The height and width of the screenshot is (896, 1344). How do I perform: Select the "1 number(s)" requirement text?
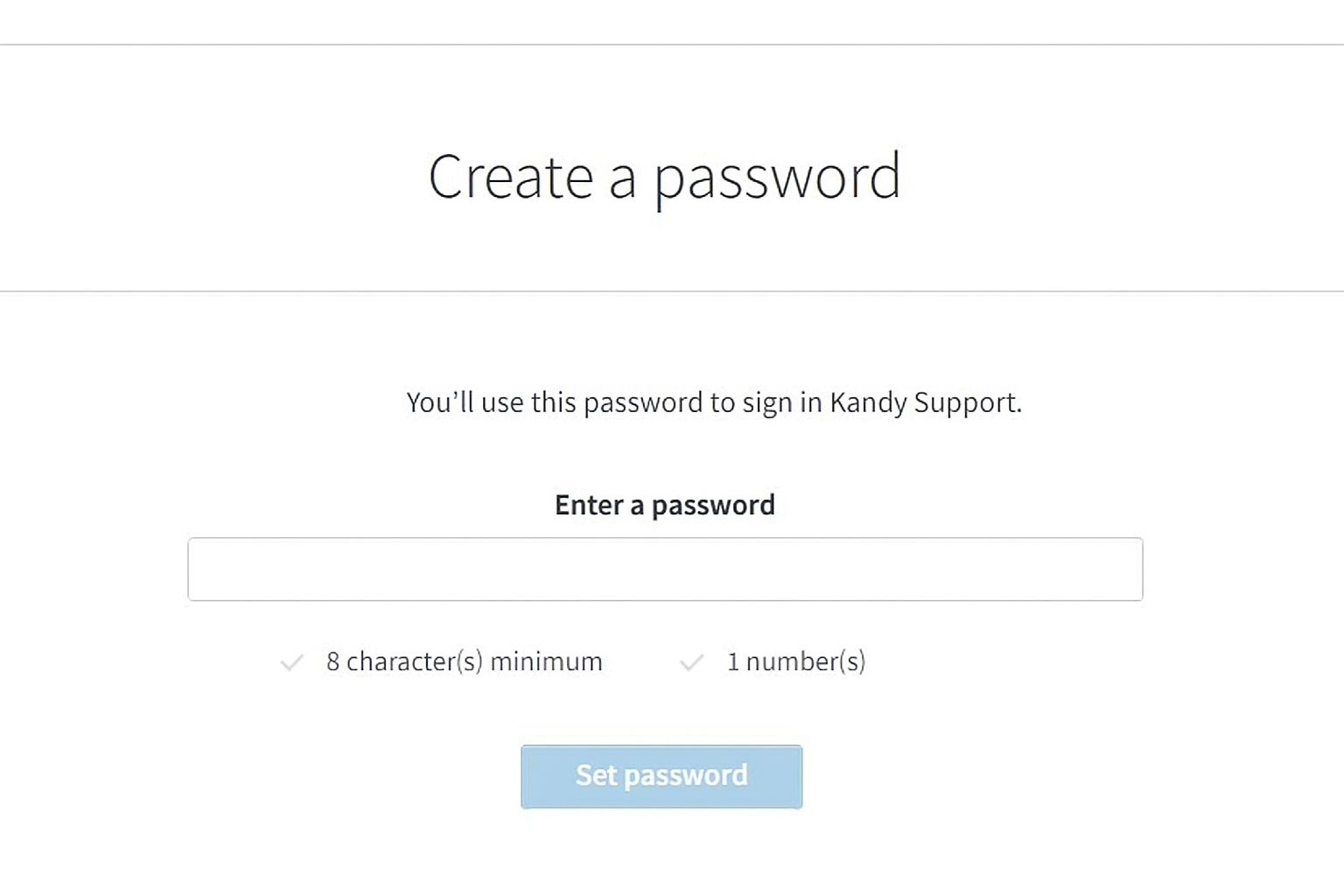[796, 661]
